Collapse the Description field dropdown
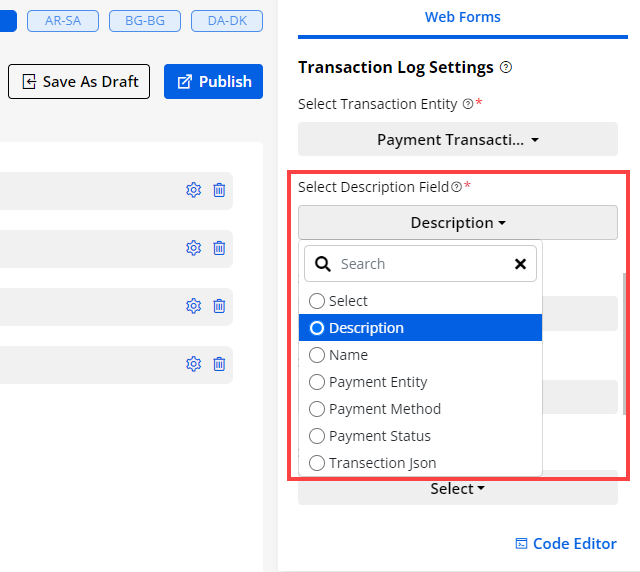This screenshot has height=572, width=640. (457, 223)
